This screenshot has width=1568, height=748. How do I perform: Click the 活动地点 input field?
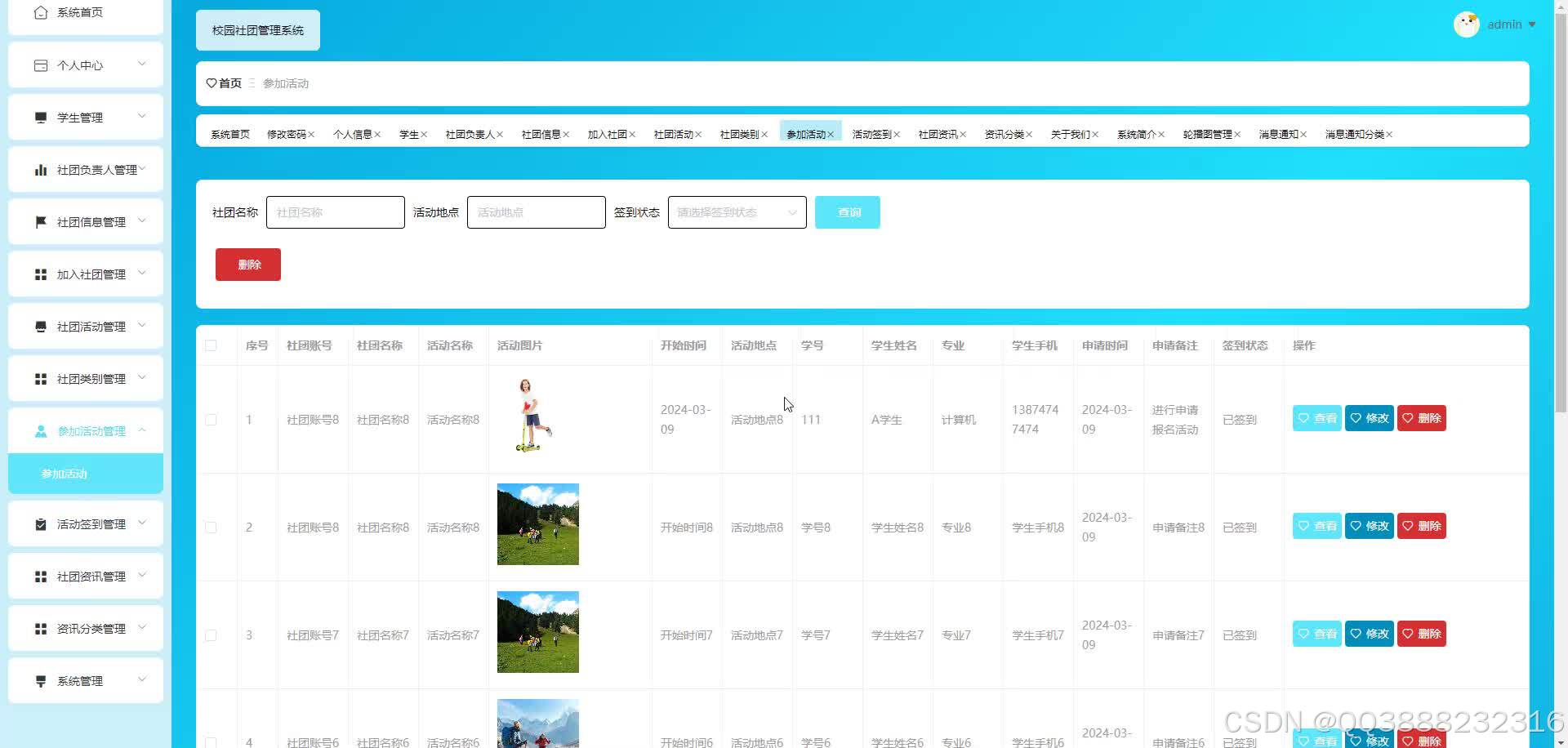[537, 212]
